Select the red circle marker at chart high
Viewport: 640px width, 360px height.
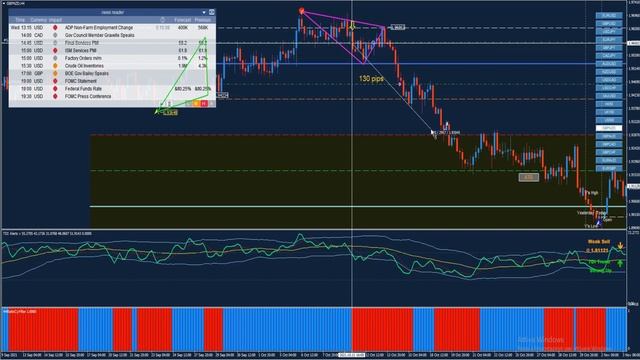tap(302, 11)
